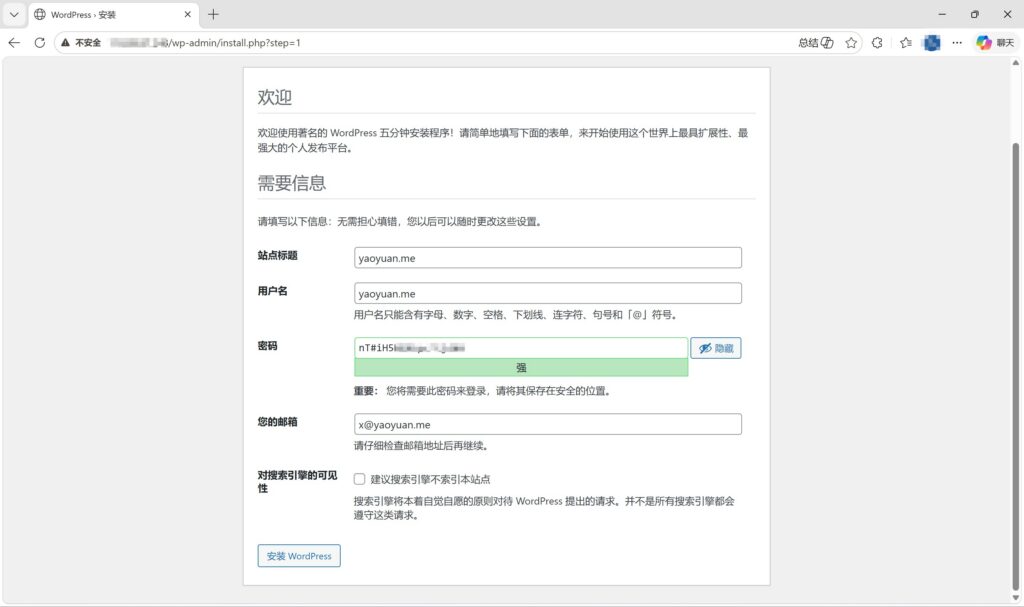1024x607 pixels.
Task: Open the browser extensions puzzle icon
Action: (877, 43)
